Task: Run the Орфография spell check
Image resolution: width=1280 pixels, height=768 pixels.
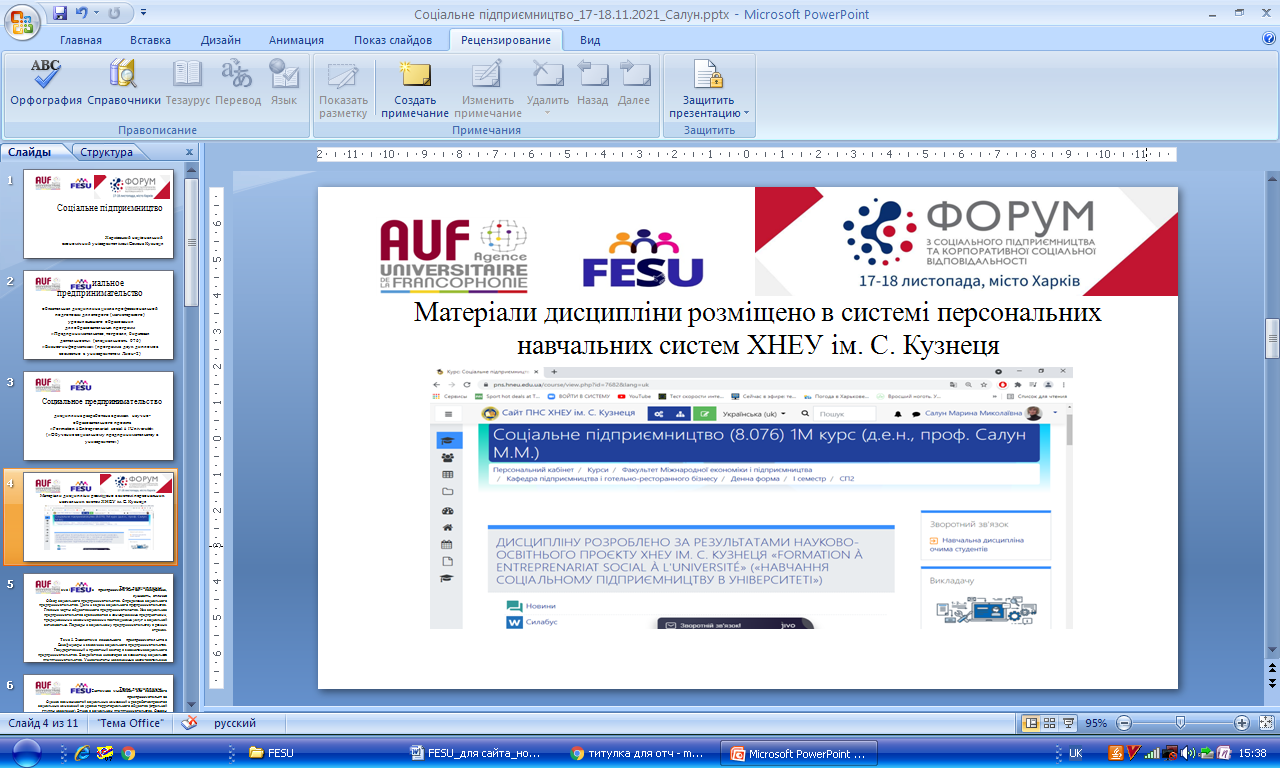Action: [46, 83]
